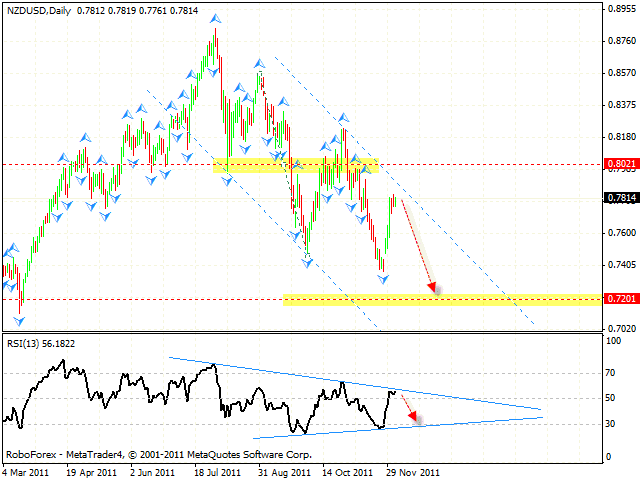Image resolution: width=640 pixels, height=480 pixels.
Task: Click the red 0.7201 price level label
Action: click(621, 299)
